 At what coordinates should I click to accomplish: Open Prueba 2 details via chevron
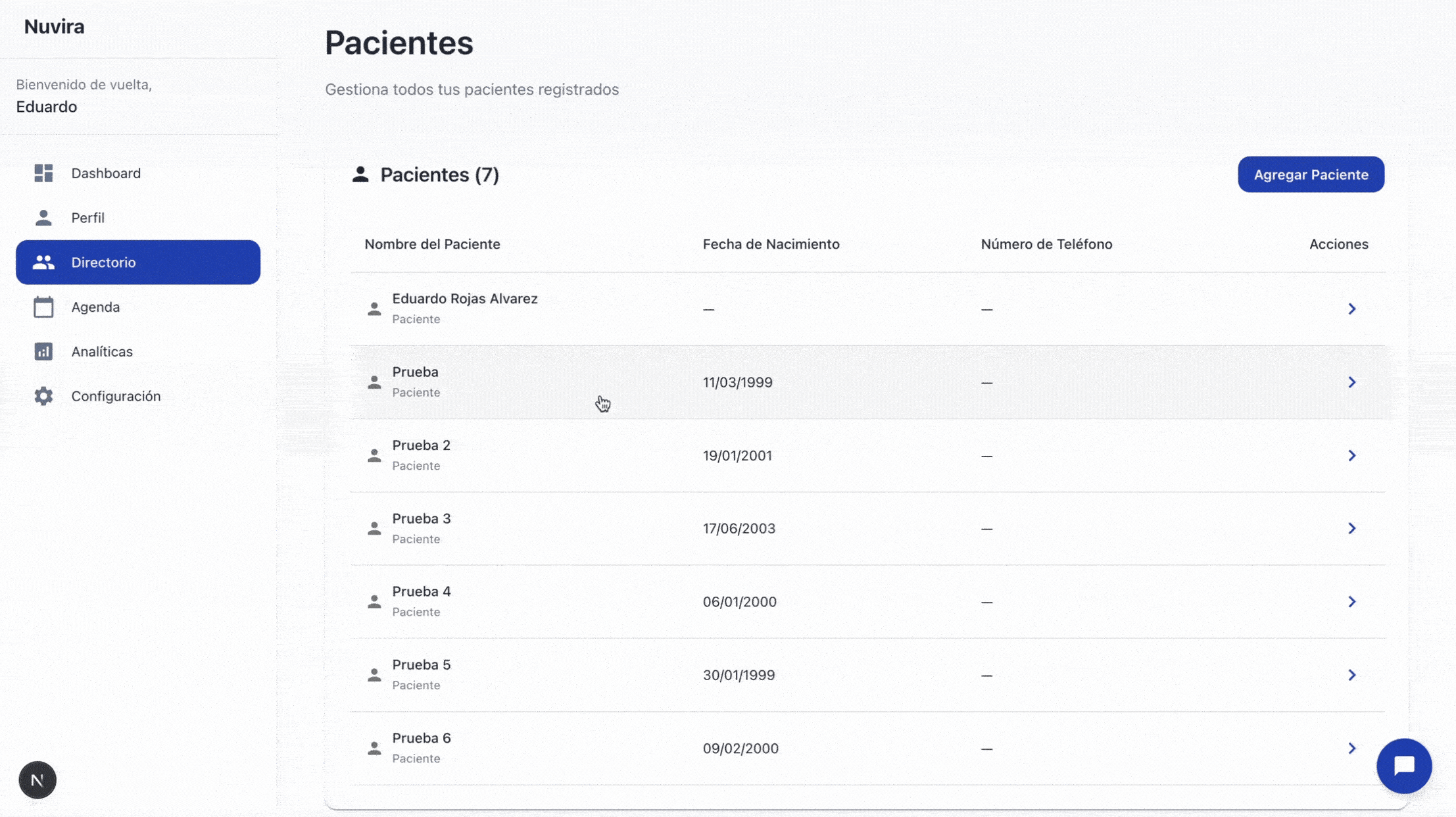(1351, 456)
